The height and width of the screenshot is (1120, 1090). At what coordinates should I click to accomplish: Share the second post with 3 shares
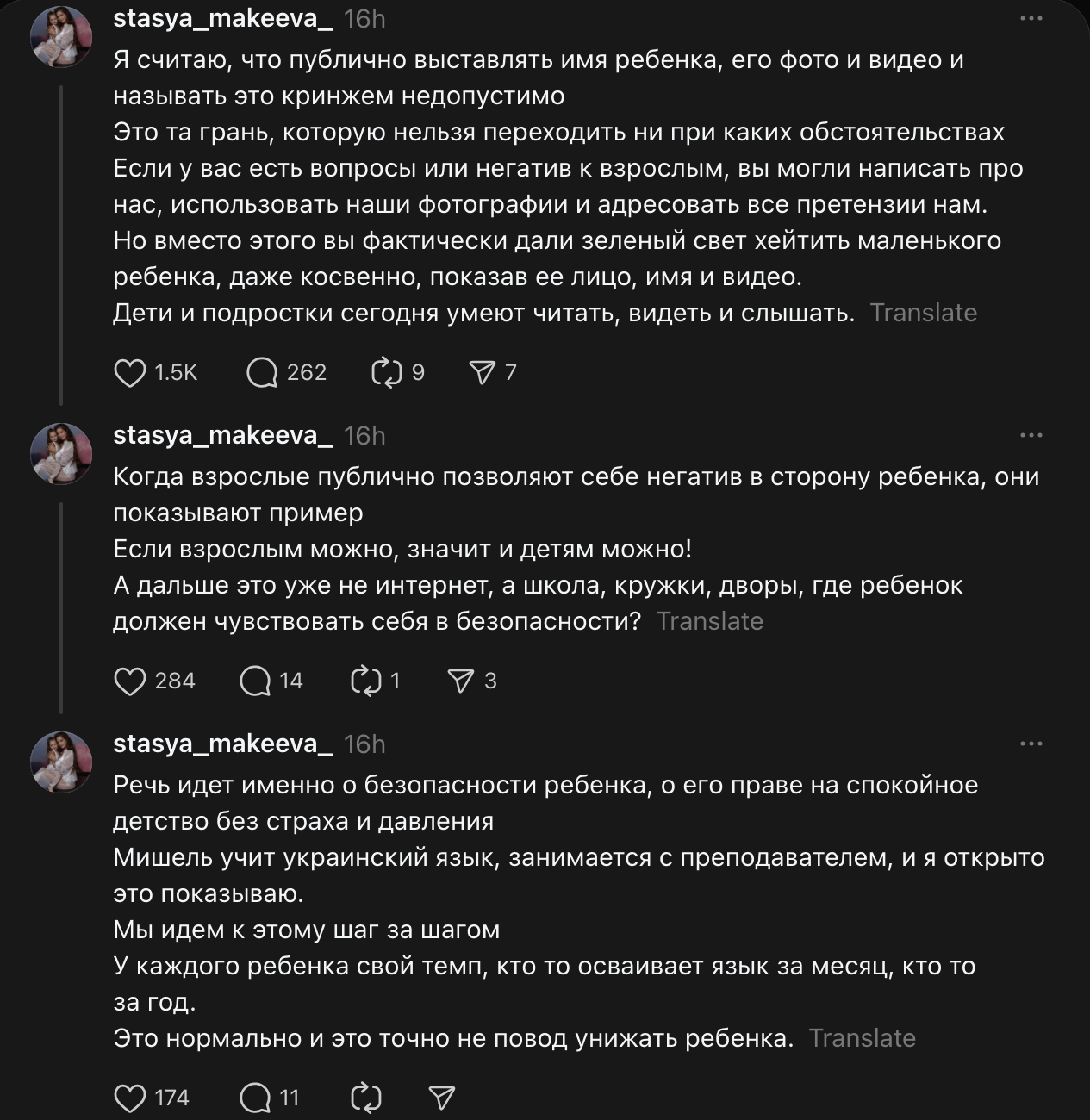[x=461, y=681]
